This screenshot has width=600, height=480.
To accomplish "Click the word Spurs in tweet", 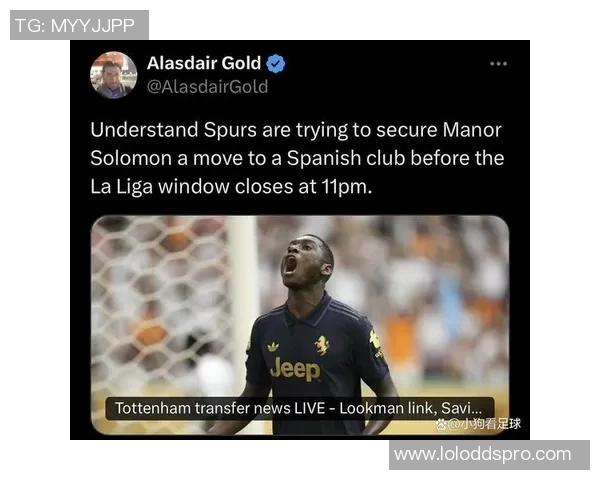I will (x=230, y=130).
